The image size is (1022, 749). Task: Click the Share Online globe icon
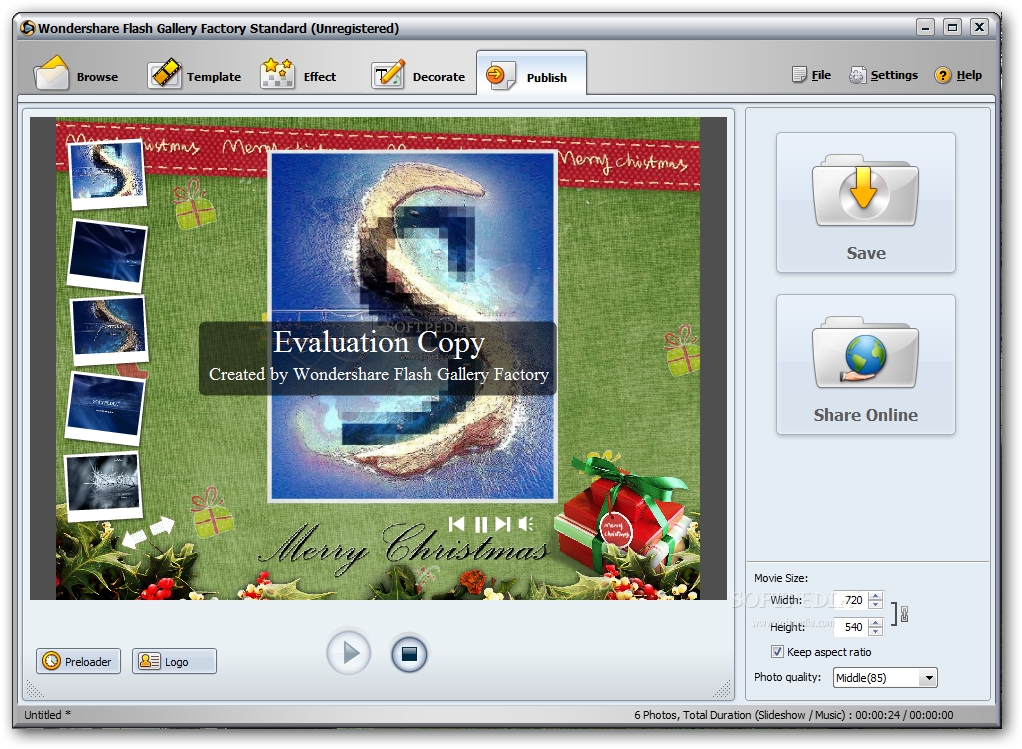(x=865, y=352)
